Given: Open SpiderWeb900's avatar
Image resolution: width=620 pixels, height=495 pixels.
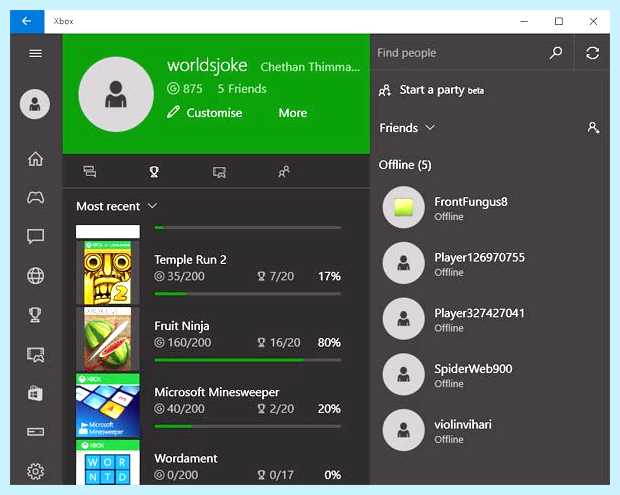Looking at the screenshot, I should tap(403, 374).
